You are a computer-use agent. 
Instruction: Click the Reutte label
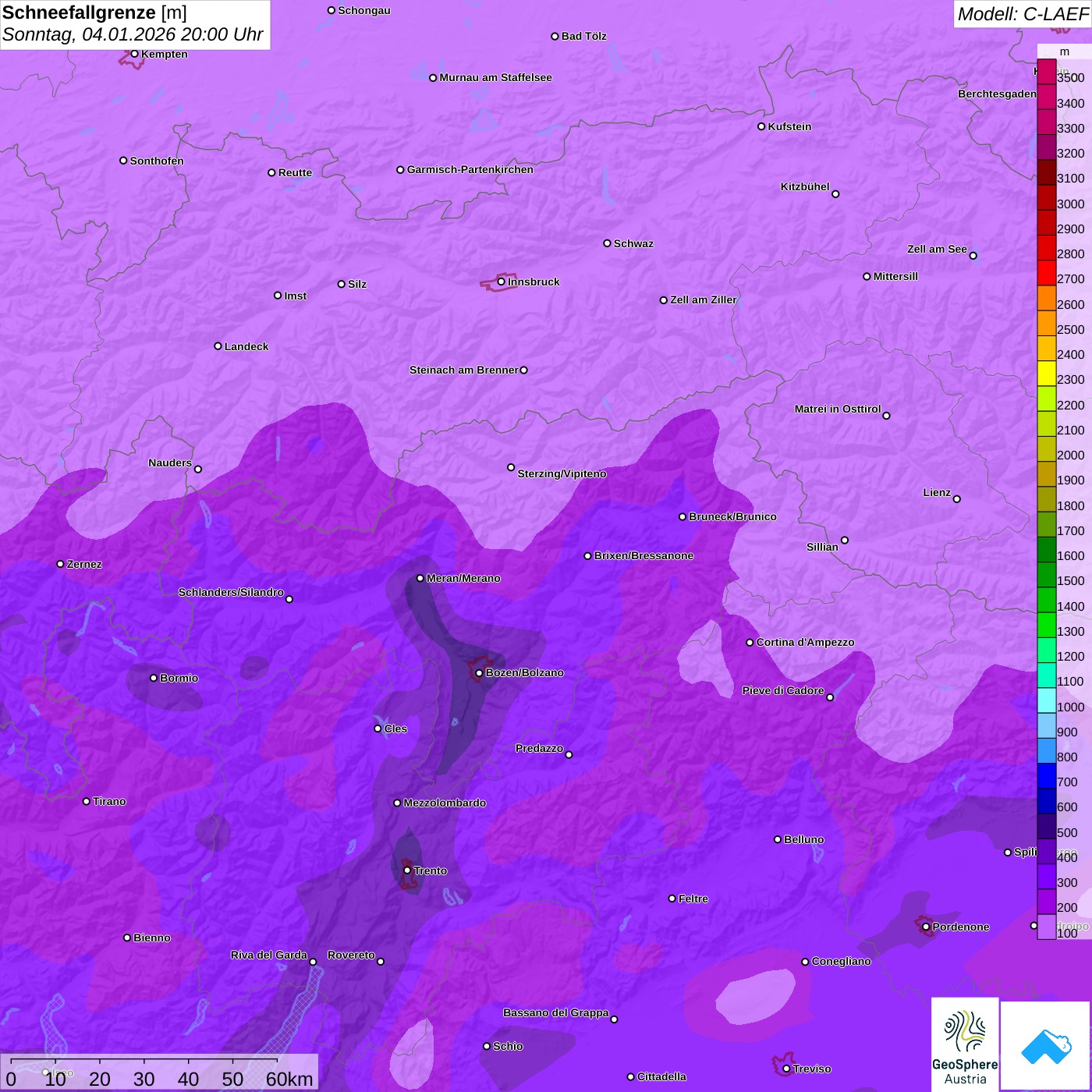tap(296, 172)
